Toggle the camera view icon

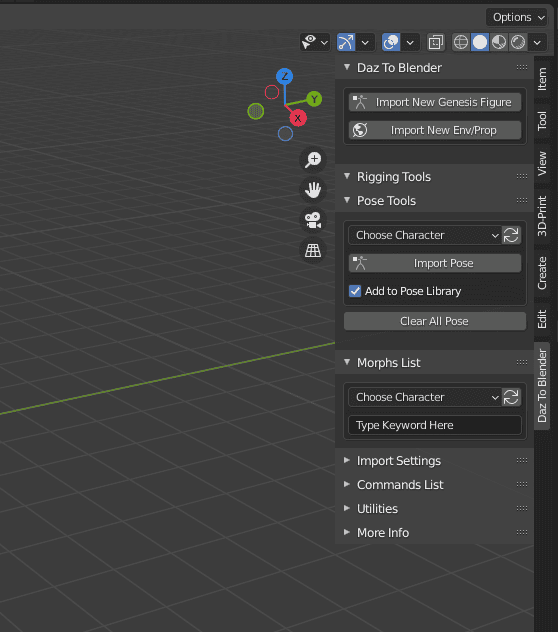coord(313,220)
